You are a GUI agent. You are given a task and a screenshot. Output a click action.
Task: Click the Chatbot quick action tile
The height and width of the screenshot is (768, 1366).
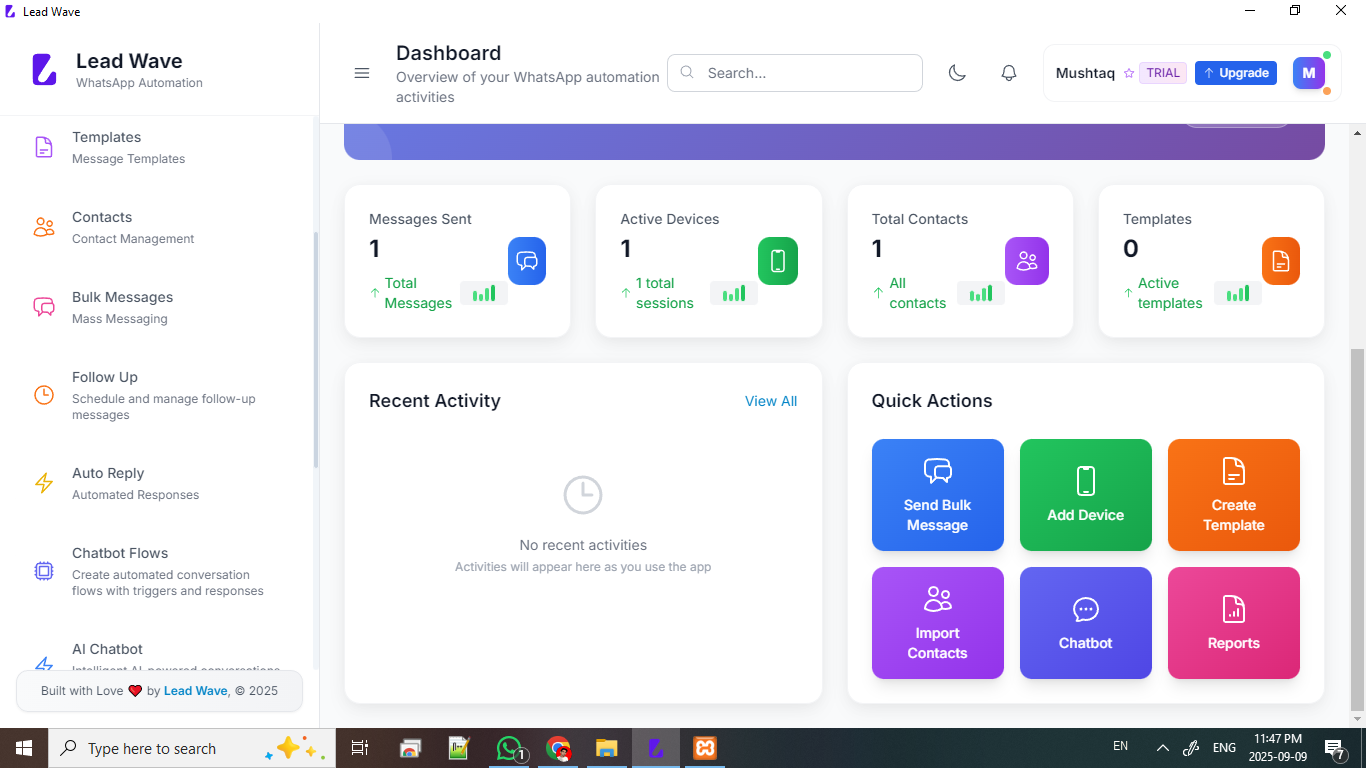tap(1086, 623)
